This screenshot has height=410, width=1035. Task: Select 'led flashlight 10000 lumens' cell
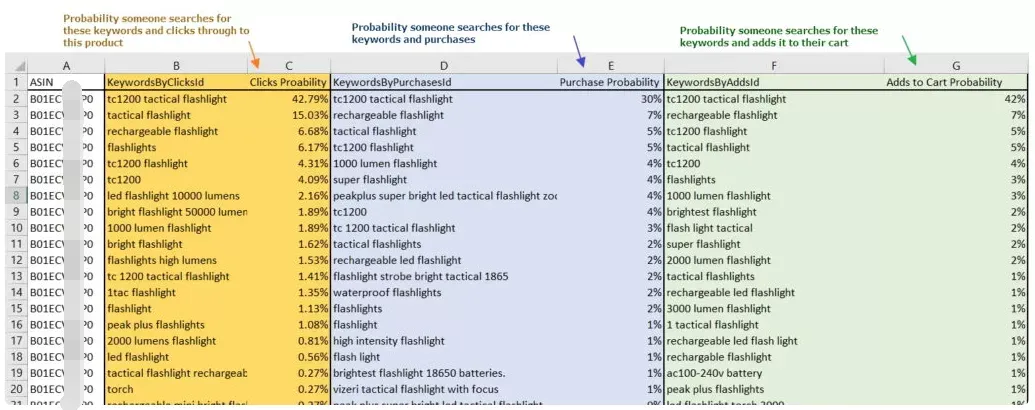(x=176, y=195)
